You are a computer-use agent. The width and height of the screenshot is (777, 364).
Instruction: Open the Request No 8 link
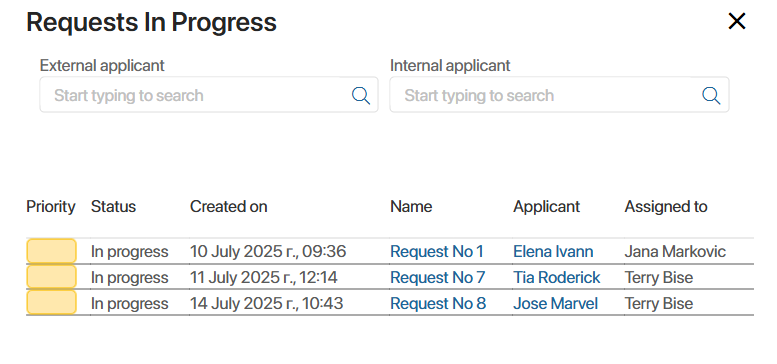tap(438, 303)
